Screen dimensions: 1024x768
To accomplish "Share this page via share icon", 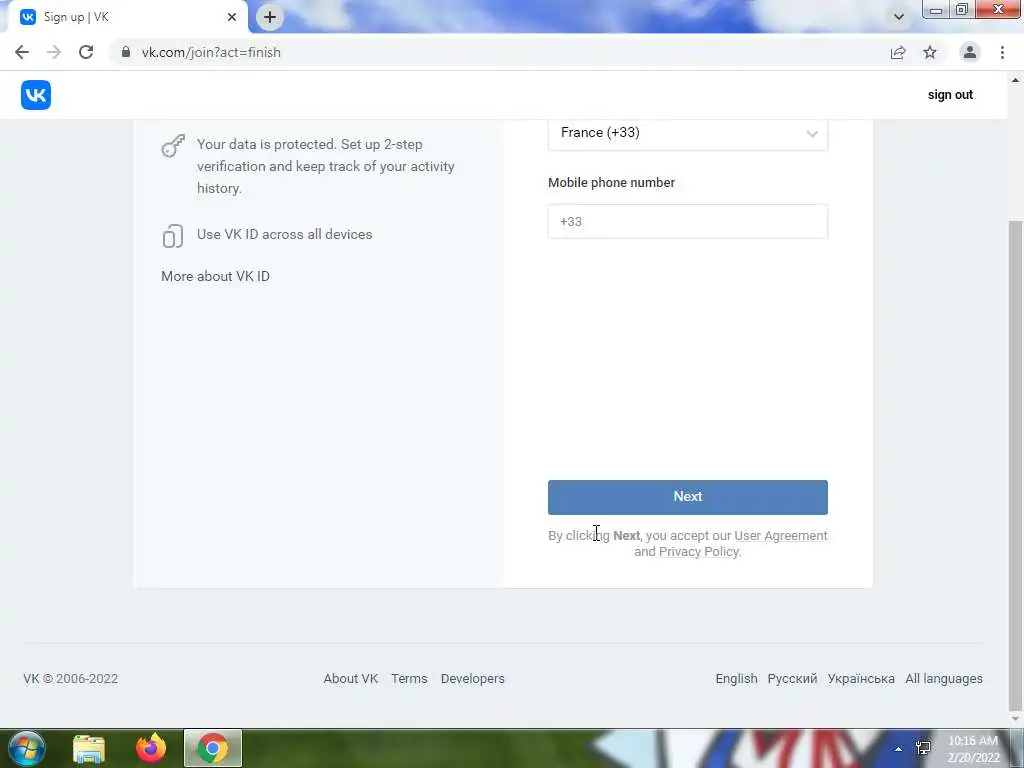I will (898, 52).
